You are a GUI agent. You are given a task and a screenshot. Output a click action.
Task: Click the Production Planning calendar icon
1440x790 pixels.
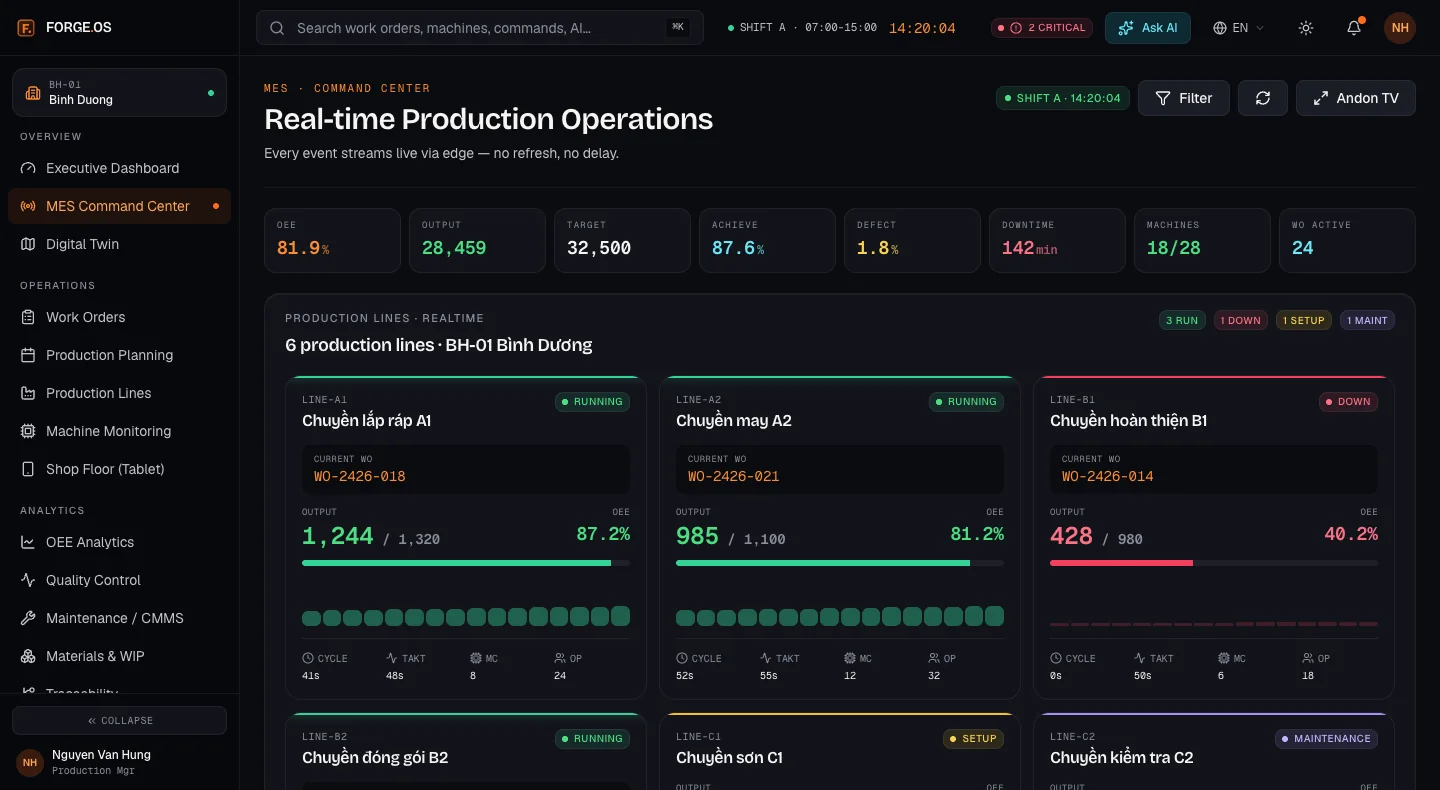tap(28, 355)
